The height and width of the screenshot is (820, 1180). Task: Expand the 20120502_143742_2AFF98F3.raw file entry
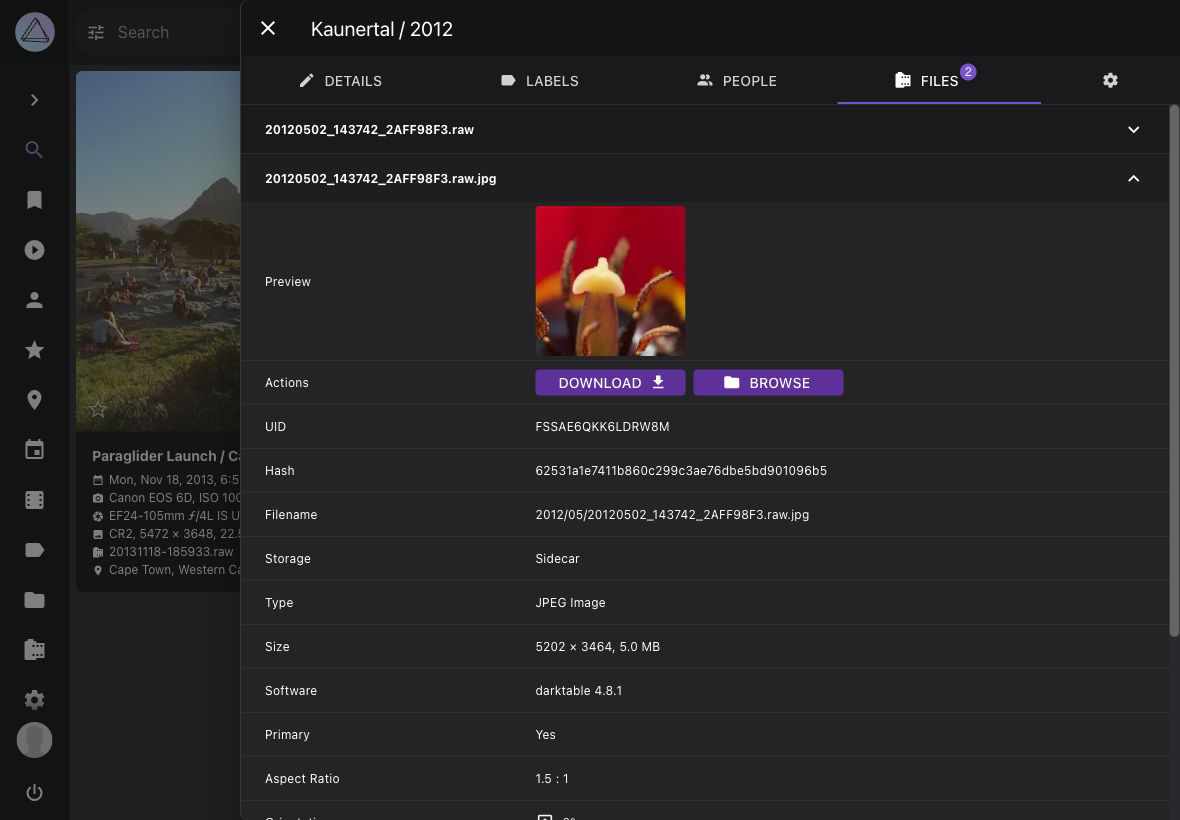(1133, 129)
